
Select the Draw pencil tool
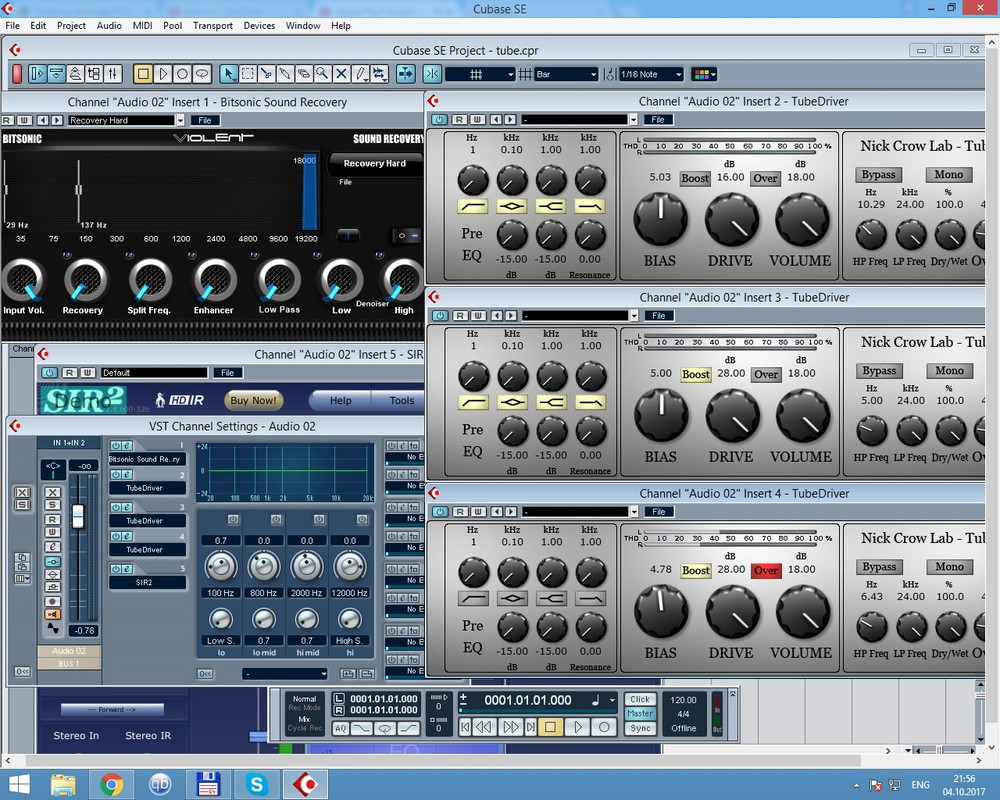click(360, 74)
